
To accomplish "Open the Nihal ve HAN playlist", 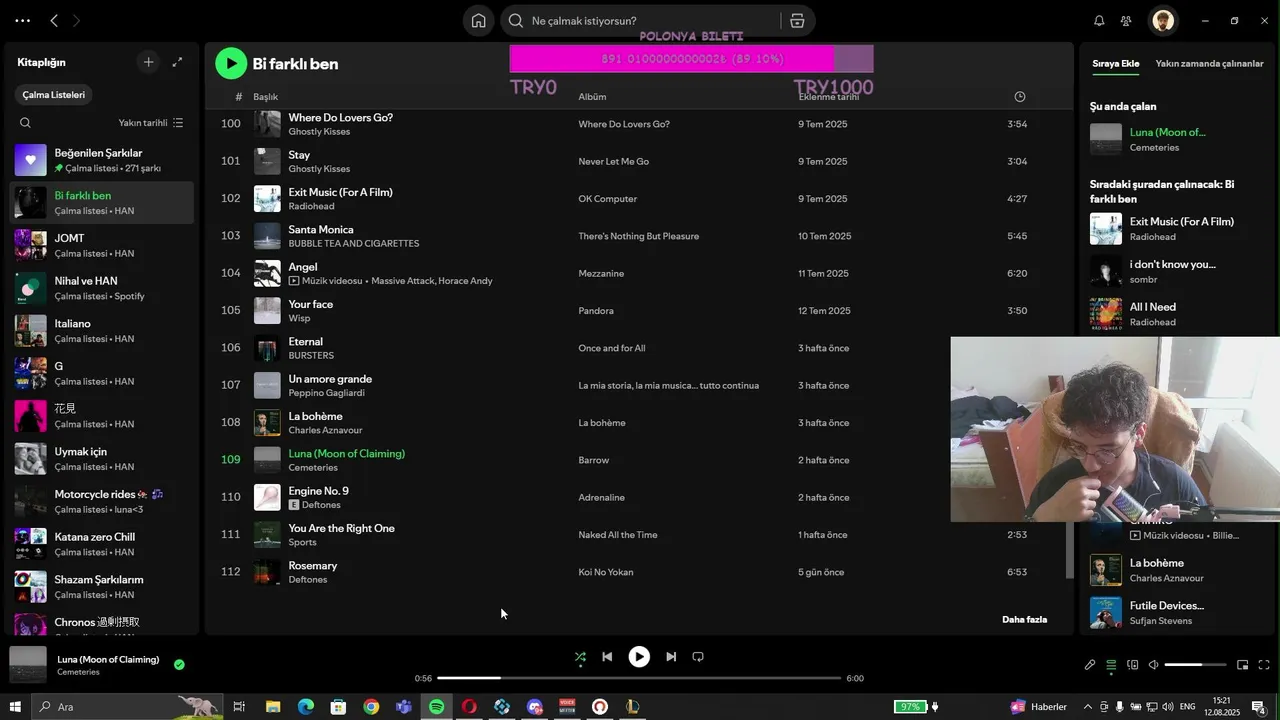I will [x=102, y=288].
